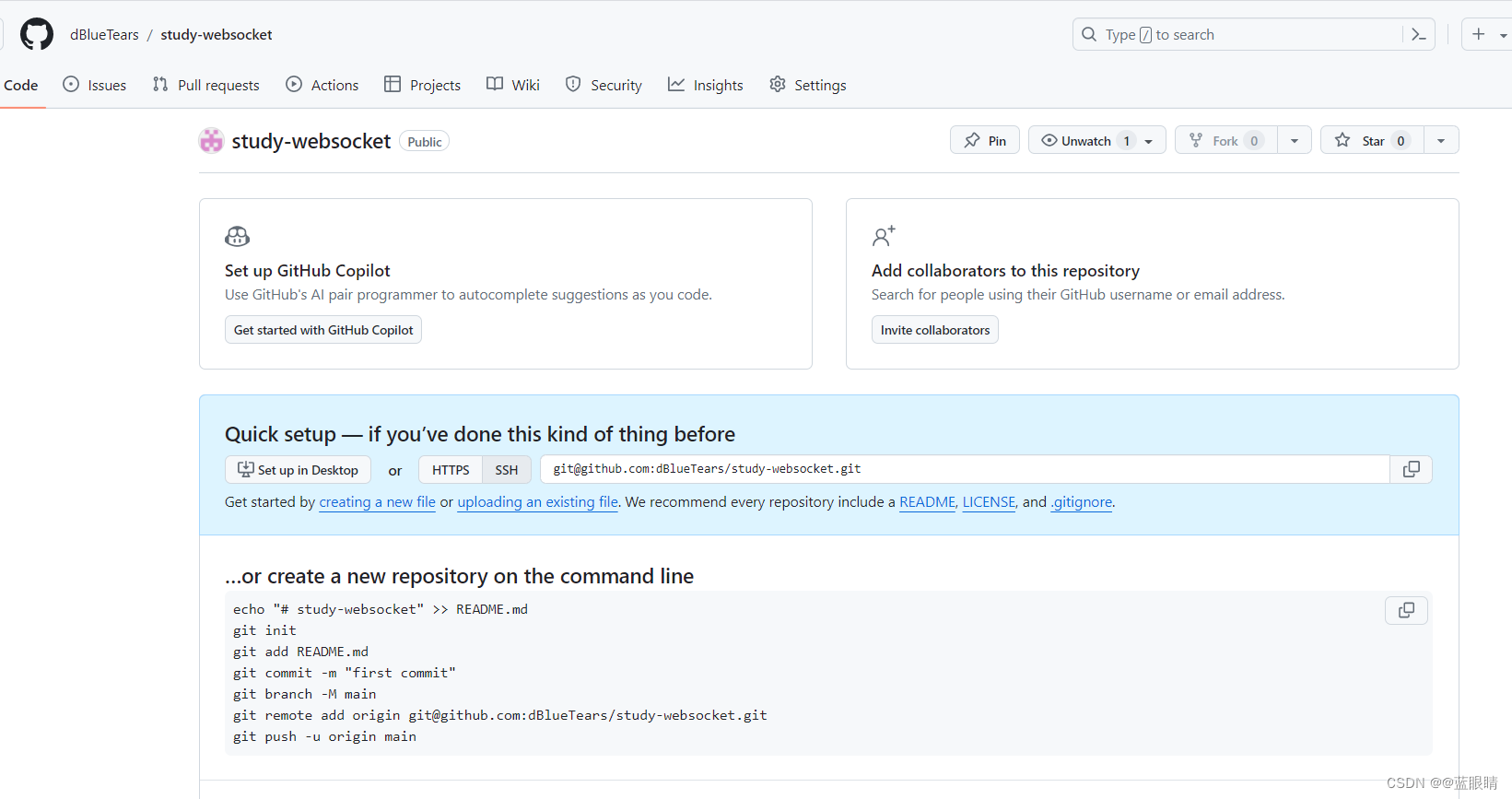Click the search magnifier icon
Viewport: 1512px width, 799px height.
tap(1089, 34)
